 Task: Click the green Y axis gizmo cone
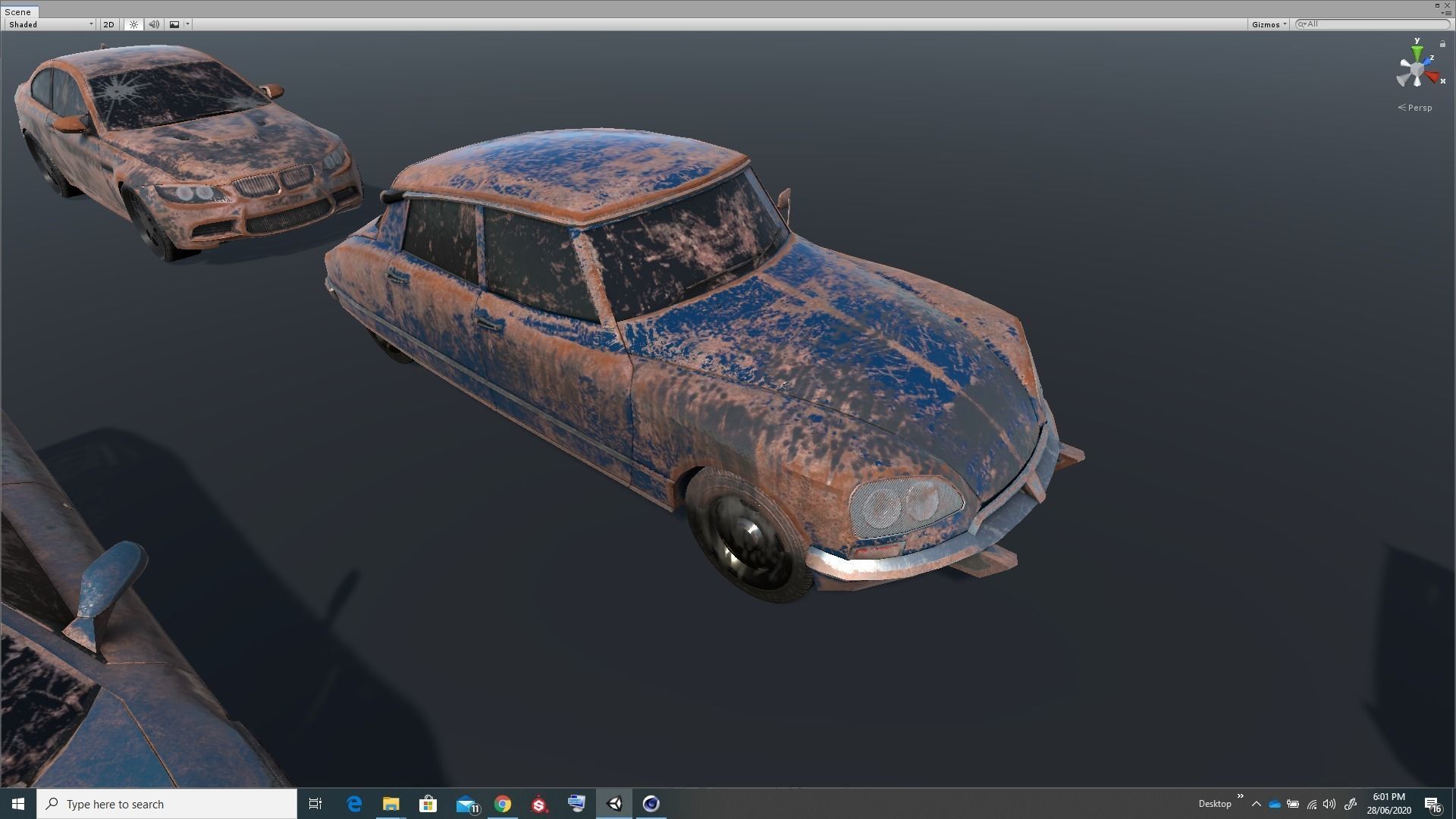1417,53
